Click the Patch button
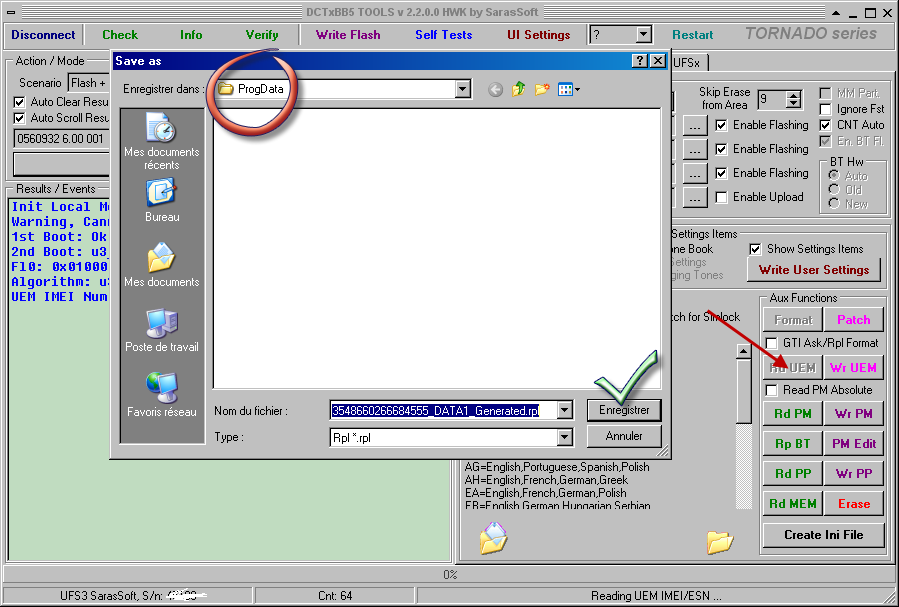Viewport: 899px width, 607px height. pyautogui.click(x=854, y=320)
